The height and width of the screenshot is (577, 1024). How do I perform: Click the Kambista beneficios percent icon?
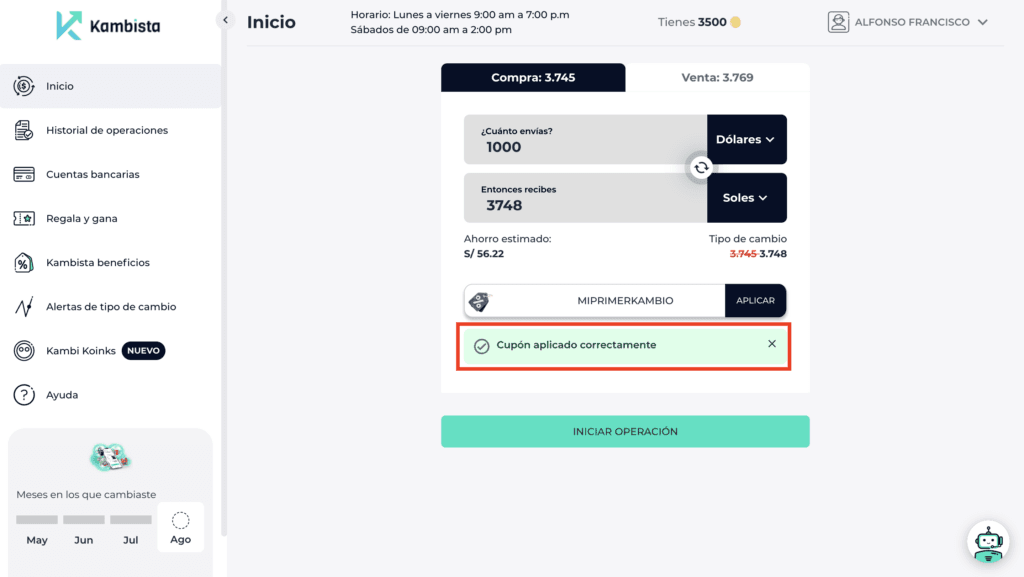click(24, 263)
